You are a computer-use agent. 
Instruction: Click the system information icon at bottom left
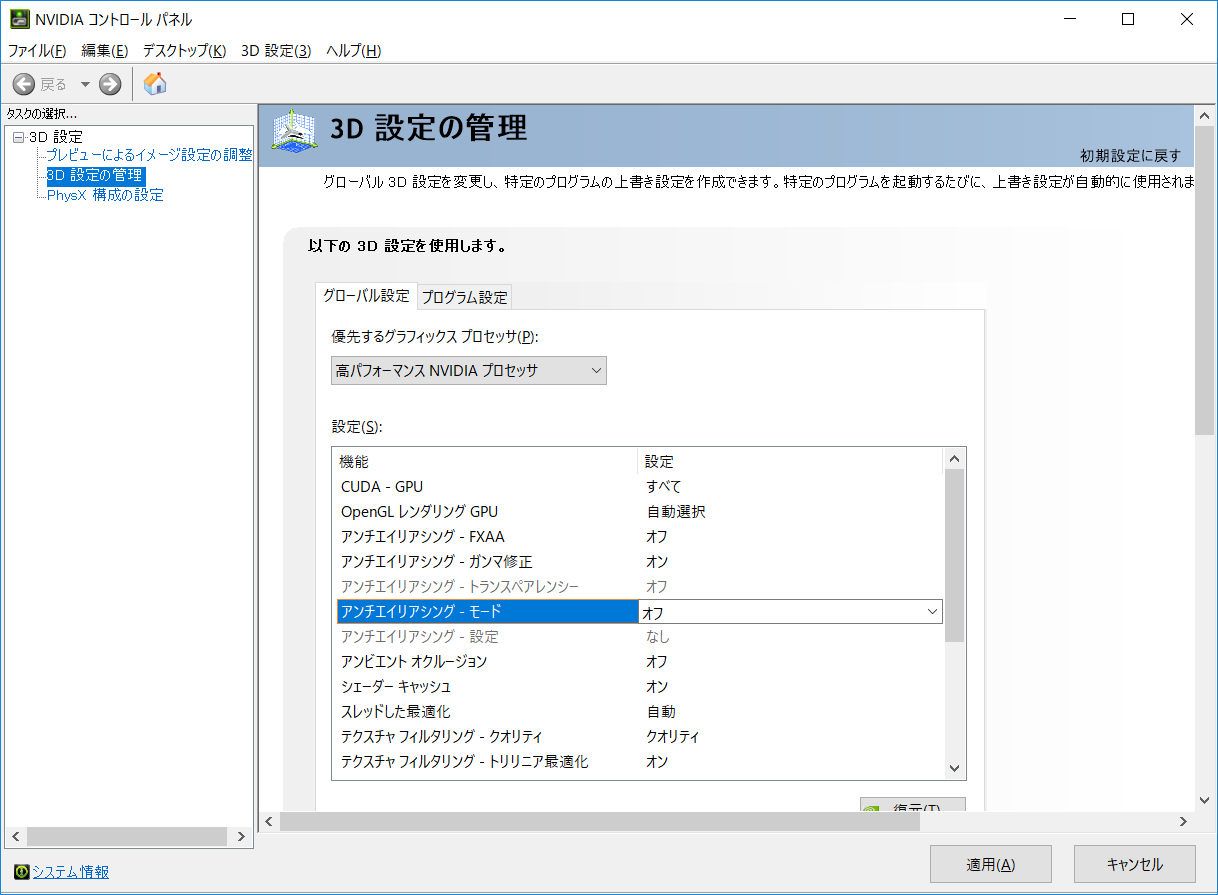(21, 872)
